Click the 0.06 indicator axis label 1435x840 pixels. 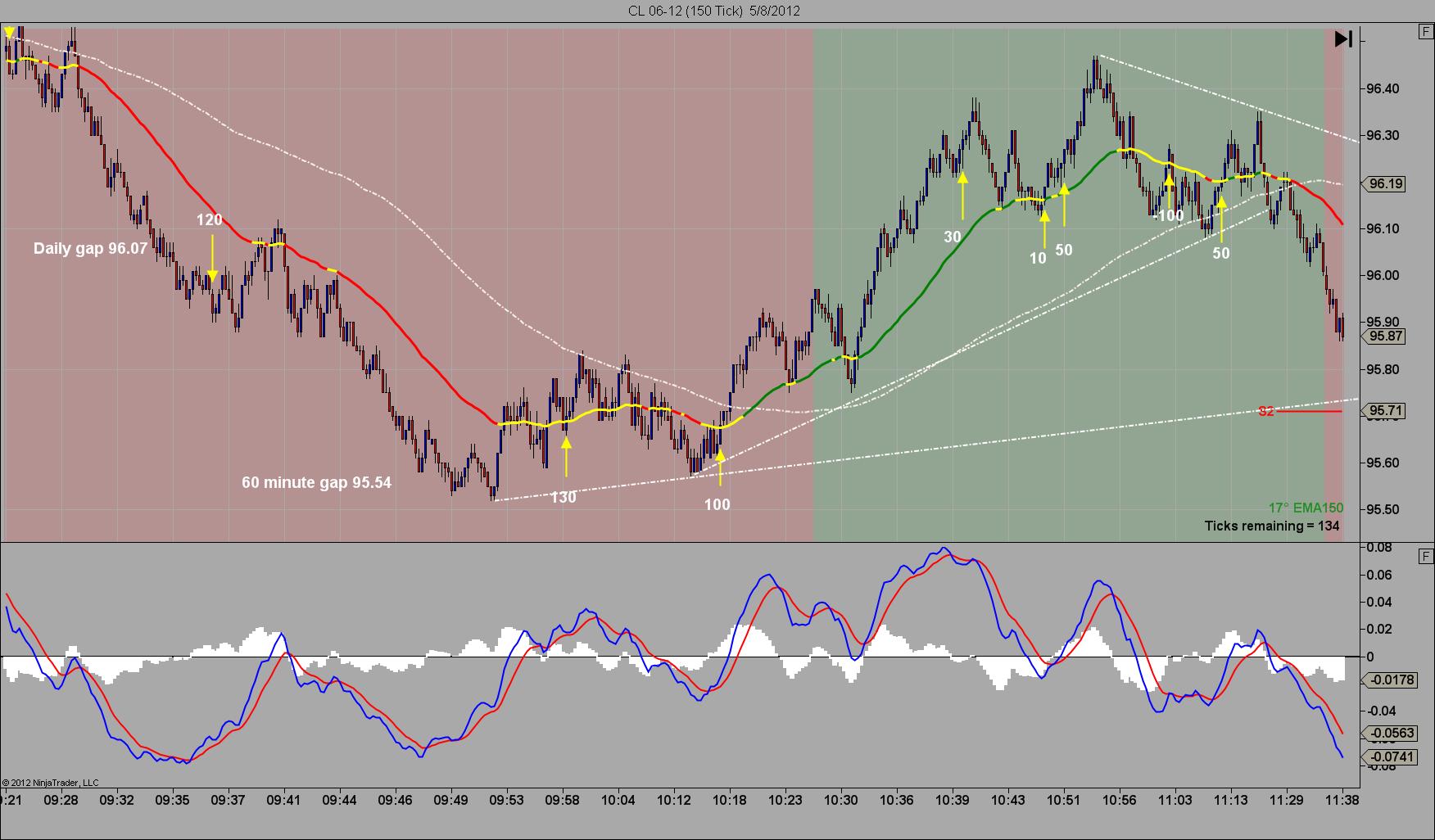coord(1379,575)
